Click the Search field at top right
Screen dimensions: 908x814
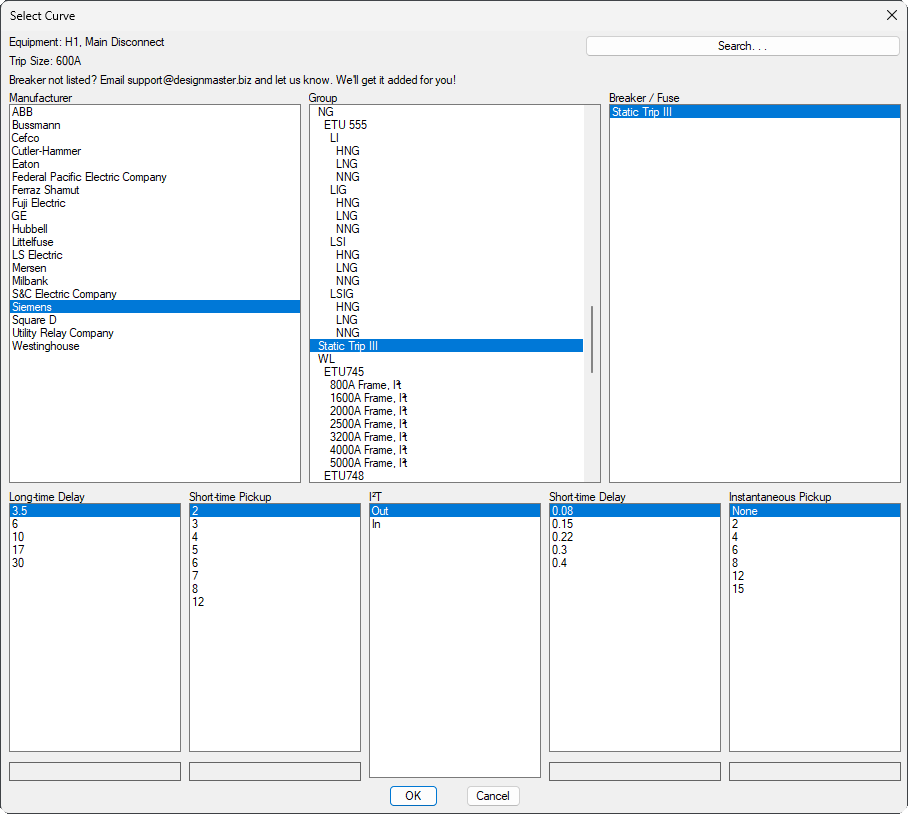[x=742, y=46]
